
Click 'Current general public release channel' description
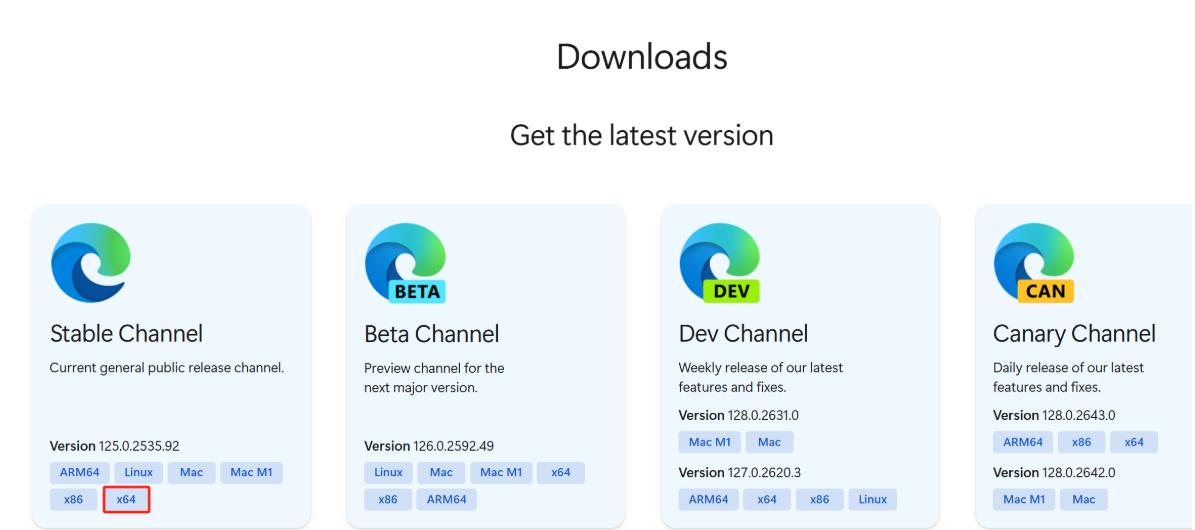coord(167,368)
